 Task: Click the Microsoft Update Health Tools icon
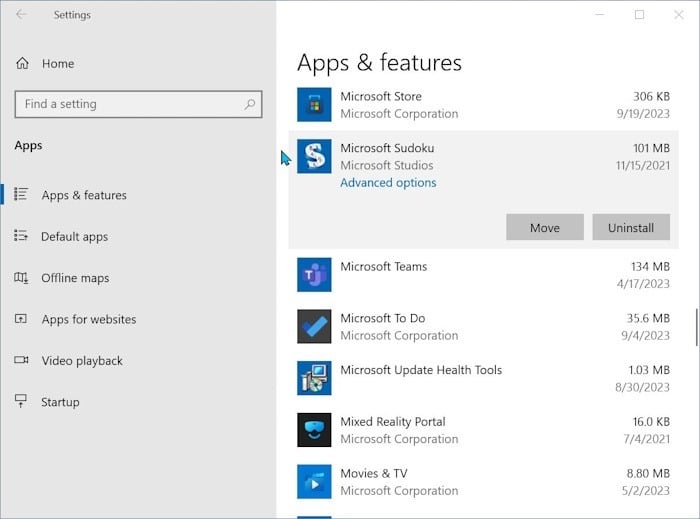(x=314, y=378)
